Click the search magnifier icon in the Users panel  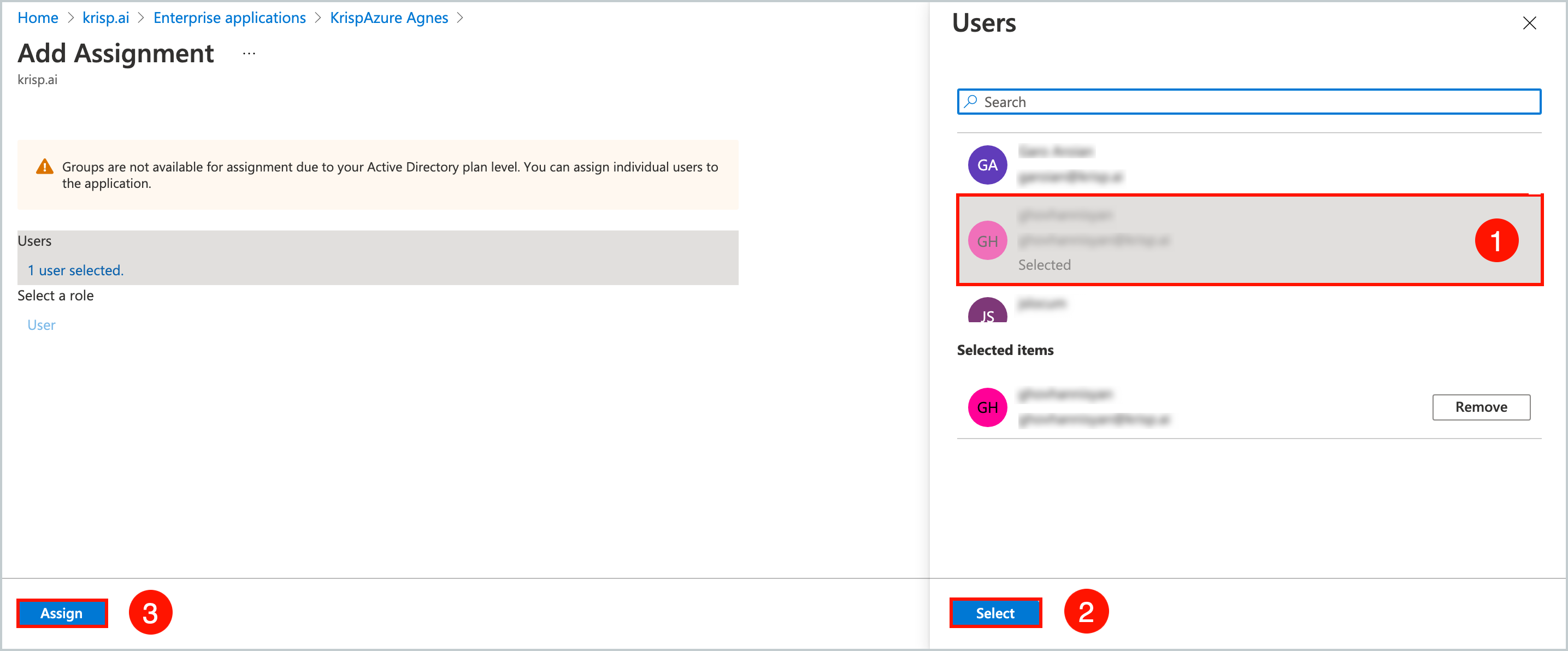pyautogui.click(x=970, y=102)
